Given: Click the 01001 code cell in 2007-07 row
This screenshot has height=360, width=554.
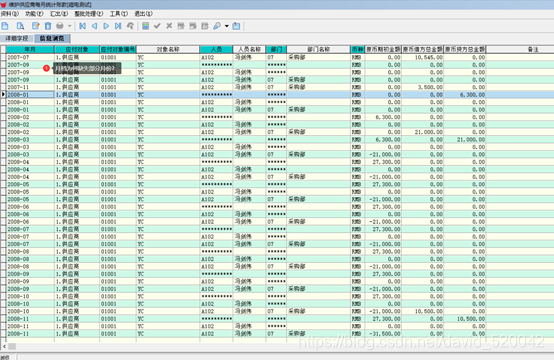Looking at the screenshot, I should click(118, 57).
